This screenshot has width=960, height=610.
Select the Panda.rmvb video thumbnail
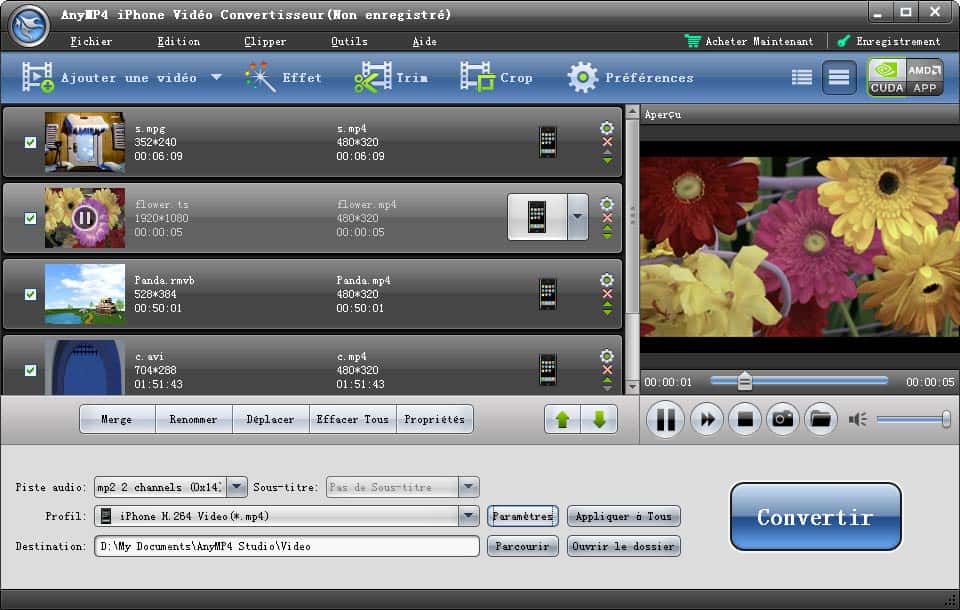[85, 294]
